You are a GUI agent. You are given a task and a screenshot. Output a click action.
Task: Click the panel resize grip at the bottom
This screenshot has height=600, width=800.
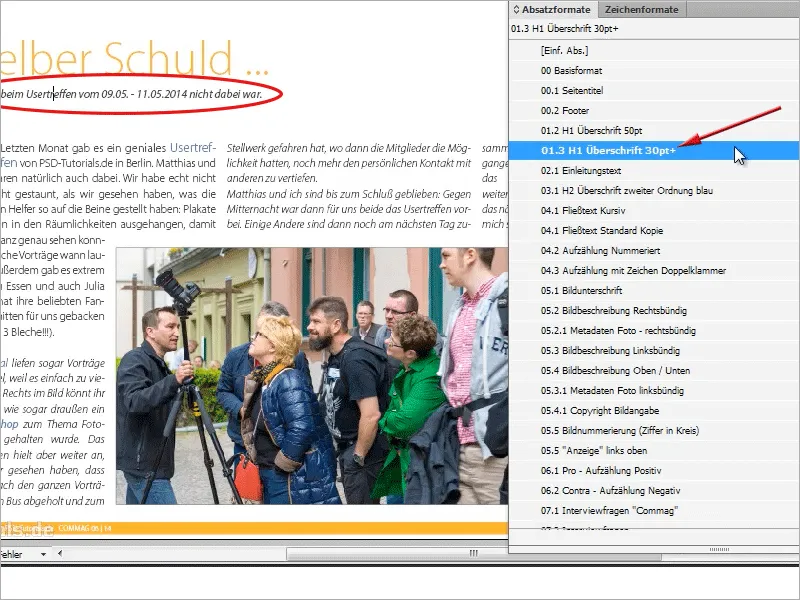pyautogui.click(x=719, y=549)
